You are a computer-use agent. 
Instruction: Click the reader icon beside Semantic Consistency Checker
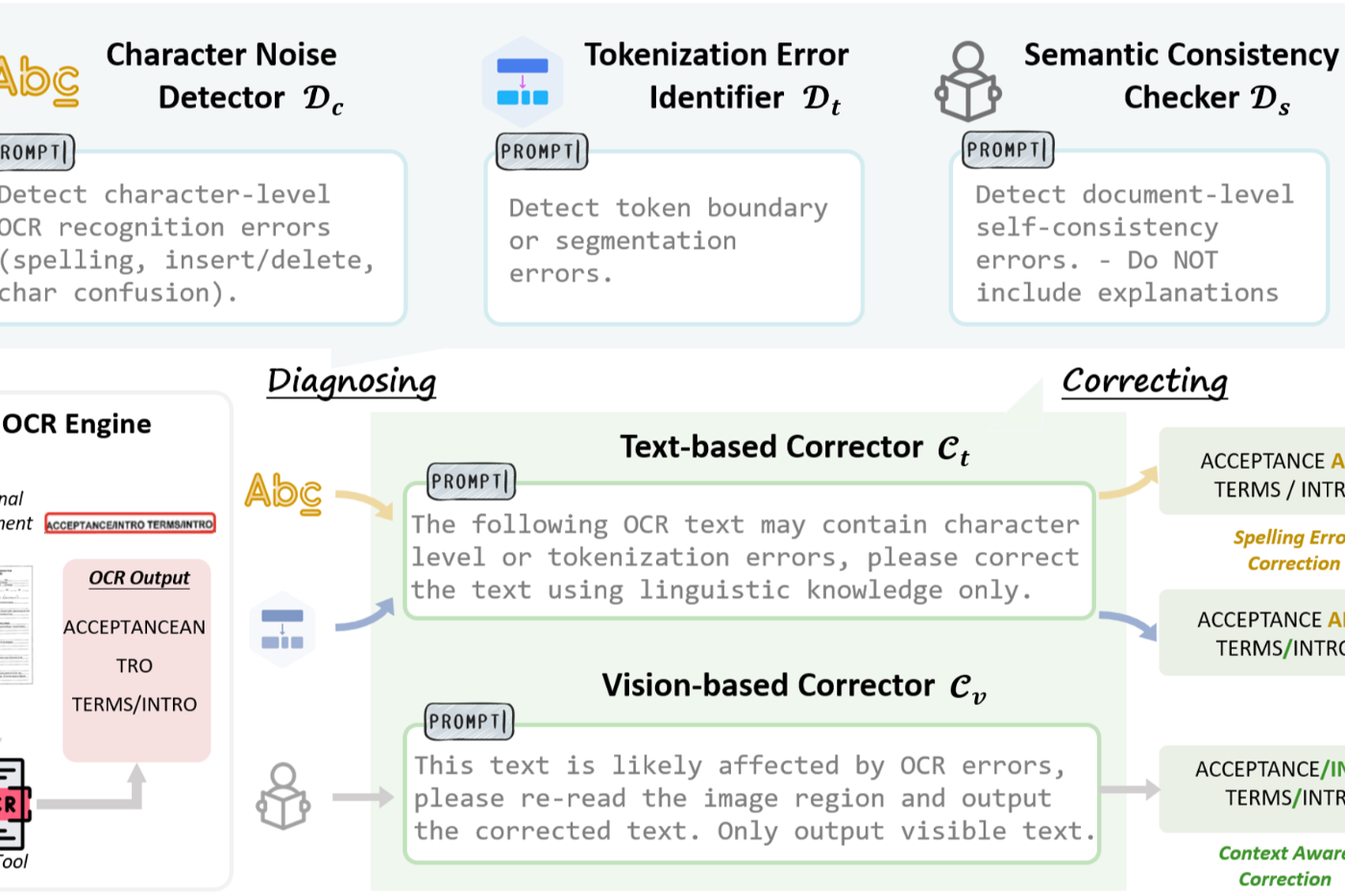tap(968, 82)
